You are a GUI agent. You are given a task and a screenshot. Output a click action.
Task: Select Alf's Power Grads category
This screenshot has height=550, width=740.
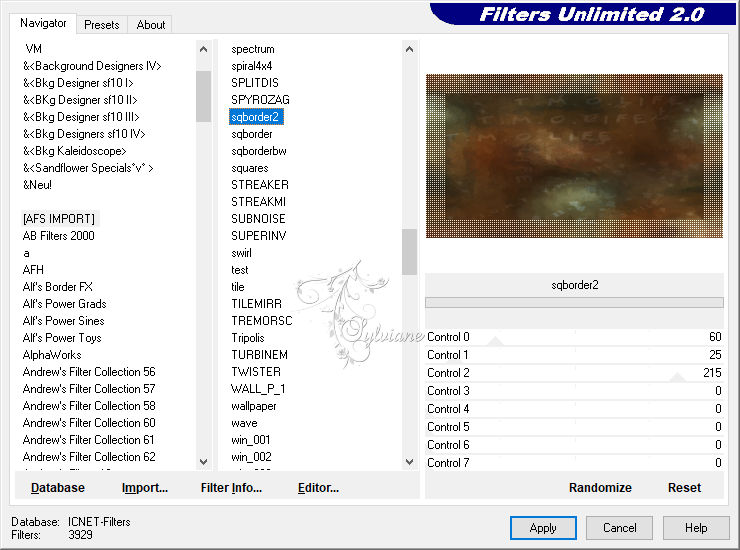pos(64,304)
